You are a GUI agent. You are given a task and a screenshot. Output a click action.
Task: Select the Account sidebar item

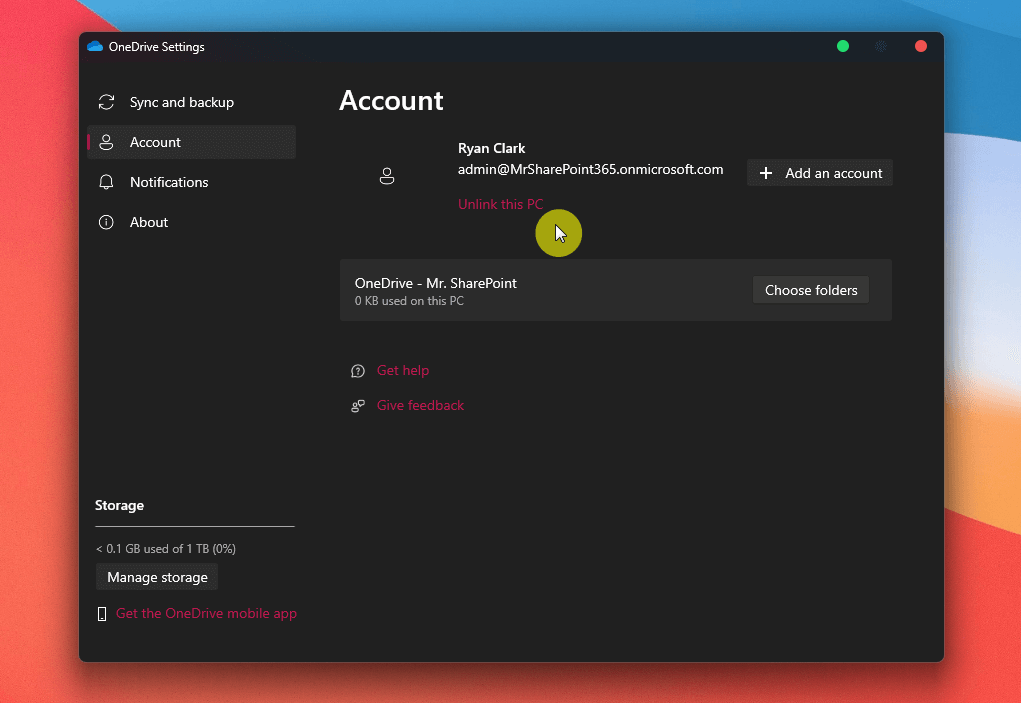click(191, 142)
